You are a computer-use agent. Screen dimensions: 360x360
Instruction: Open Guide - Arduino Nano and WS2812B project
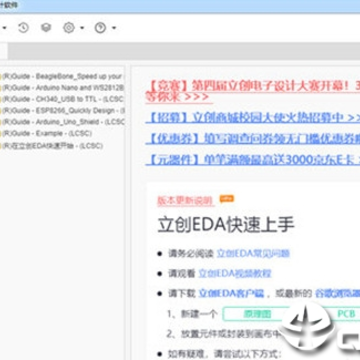pyautogui.click(x=62, y=88)
